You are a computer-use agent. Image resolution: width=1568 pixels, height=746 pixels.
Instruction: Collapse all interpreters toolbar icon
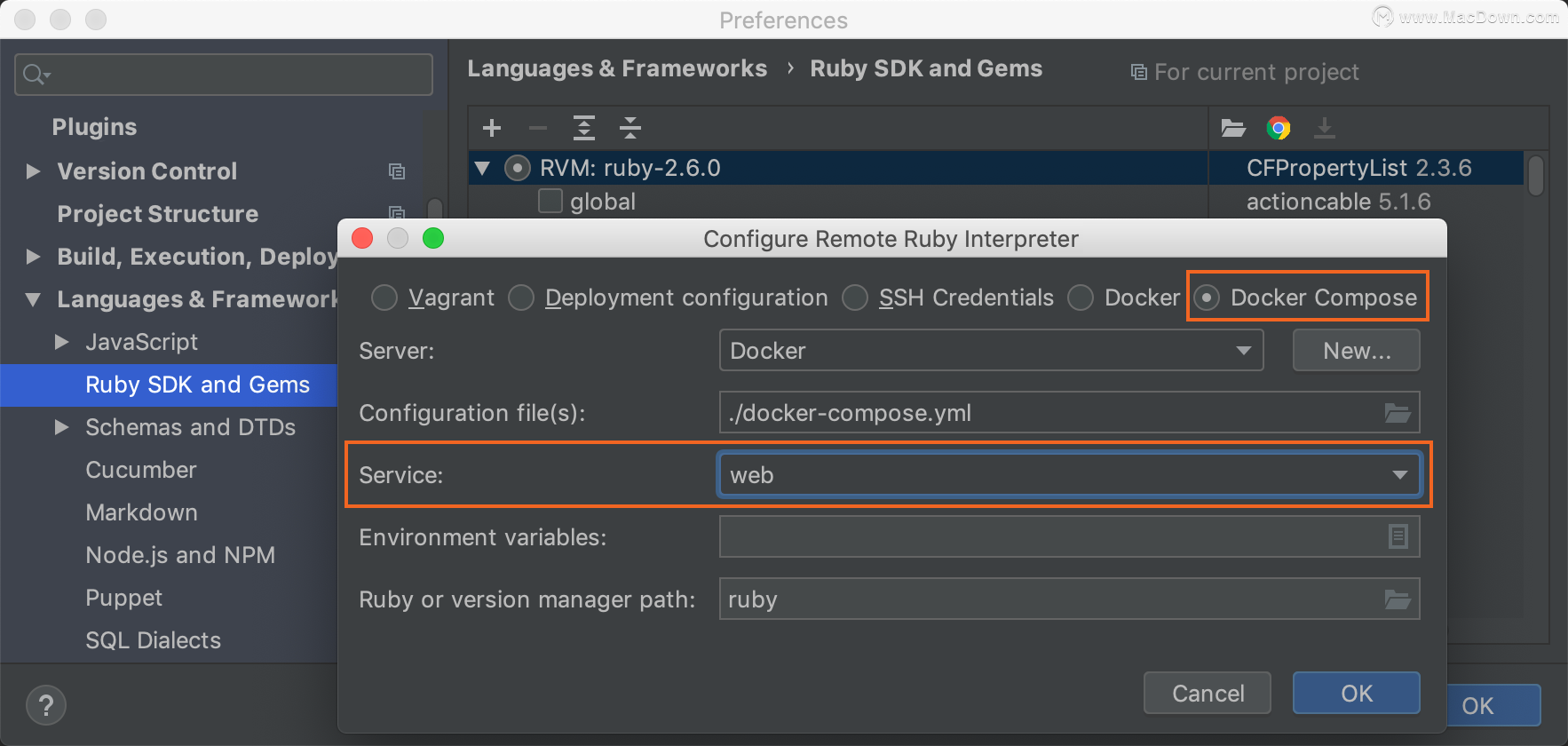630,128
